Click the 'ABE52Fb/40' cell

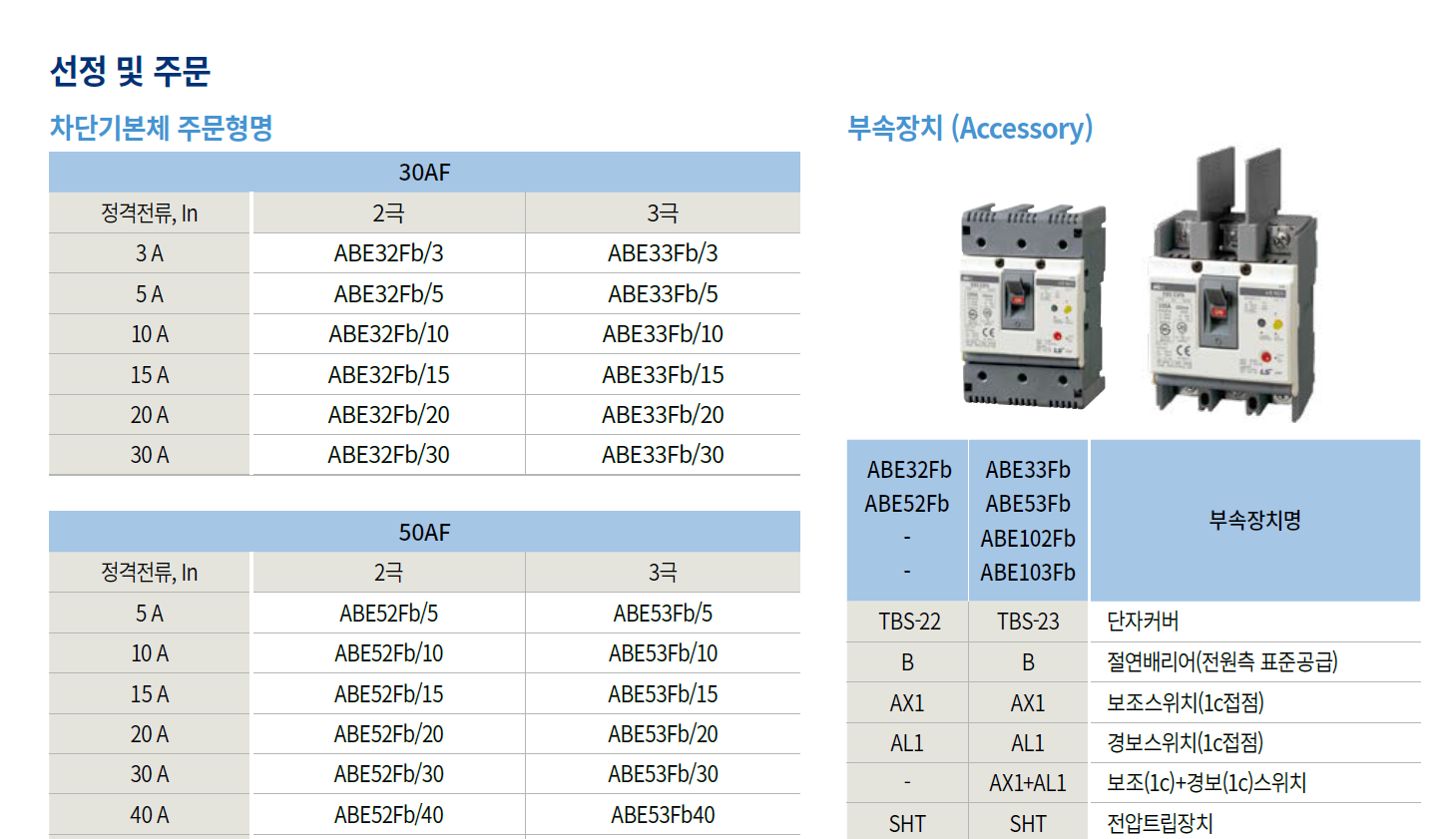click(389, 815)
